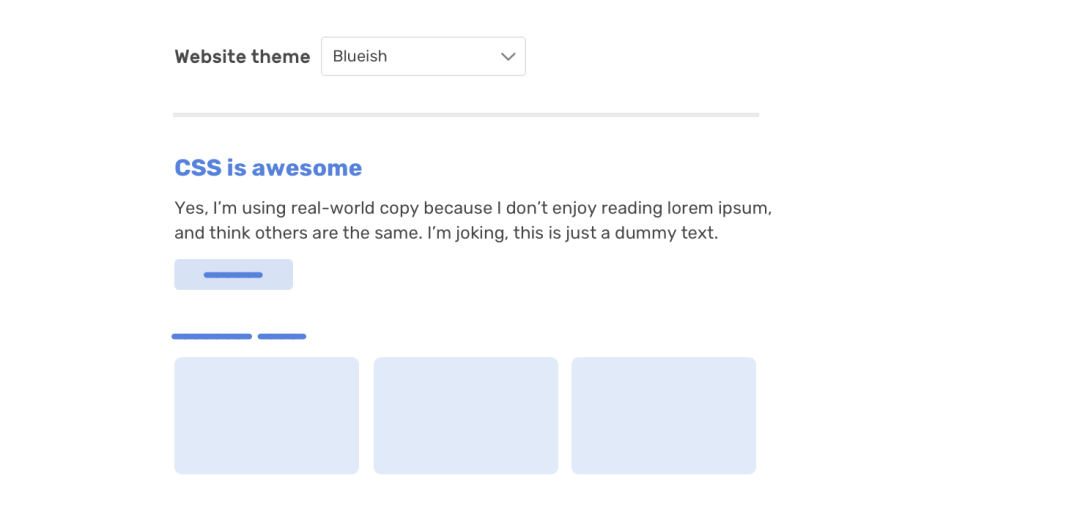Select the last light blue card

pos(663,416)
